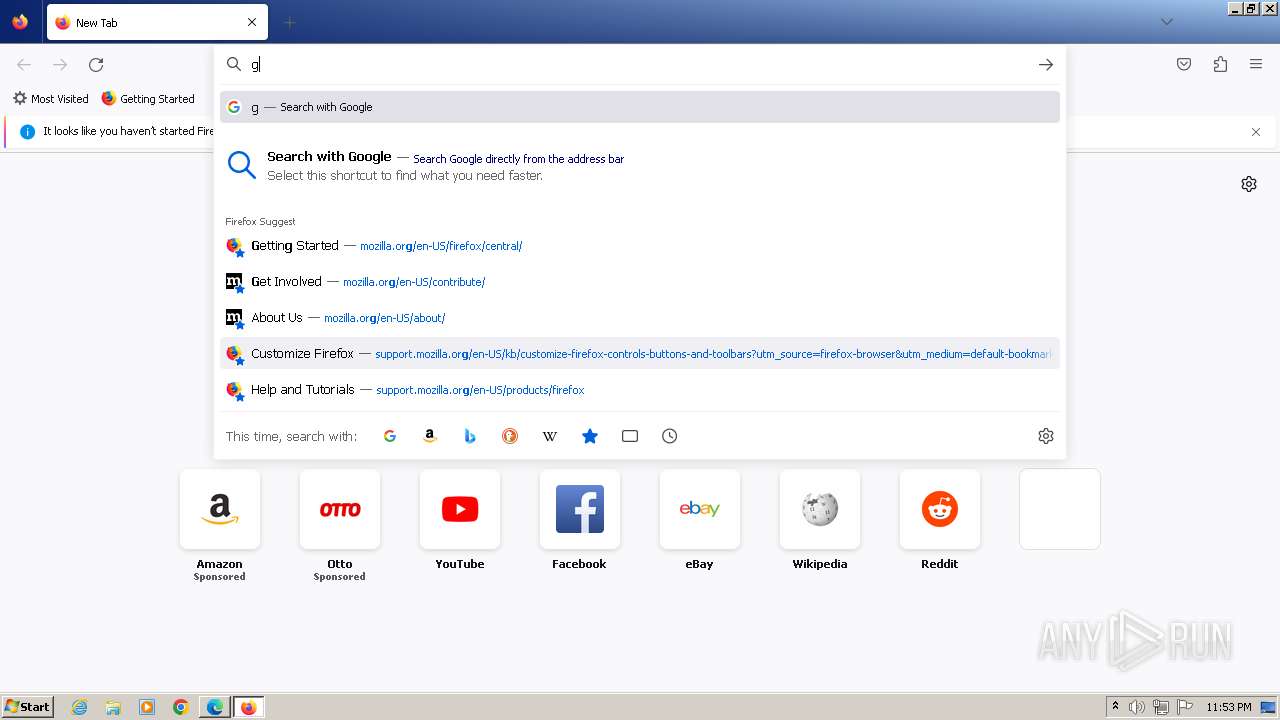The width and height of the screenshot is (1280, 720).
Task: Open Getting Started bookmark
Action: click(x=148, y=99)
